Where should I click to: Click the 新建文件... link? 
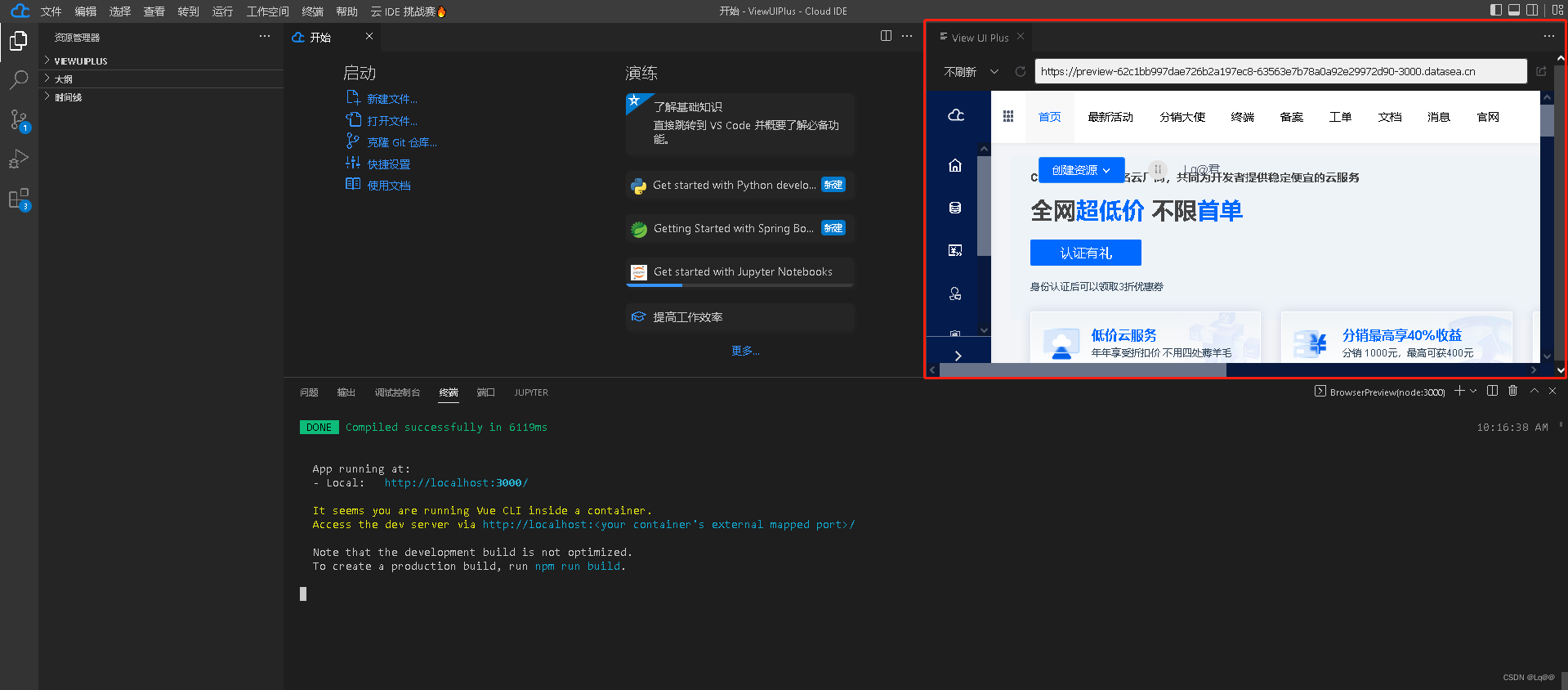coord(391,99)
